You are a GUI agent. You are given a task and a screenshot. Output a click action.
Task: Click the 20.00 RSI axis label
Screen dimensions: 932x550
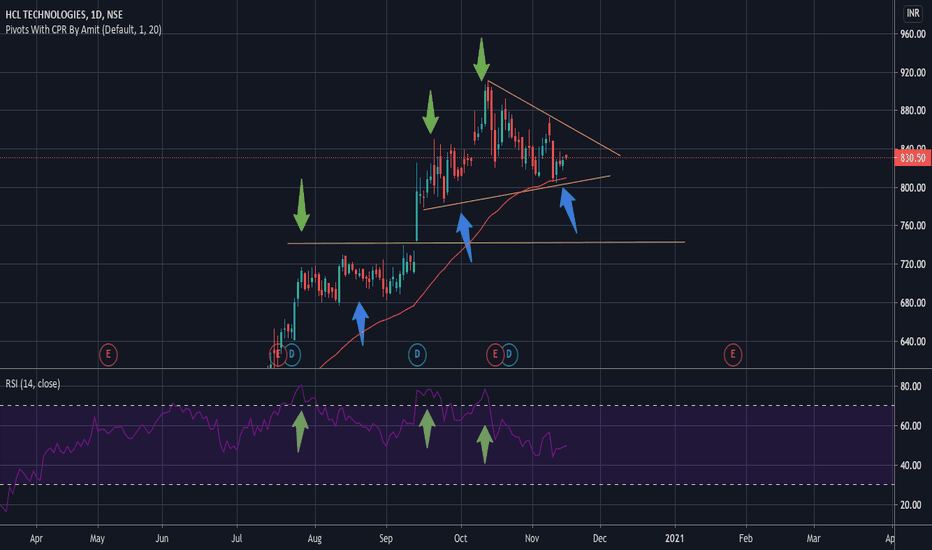coord(911,505)
